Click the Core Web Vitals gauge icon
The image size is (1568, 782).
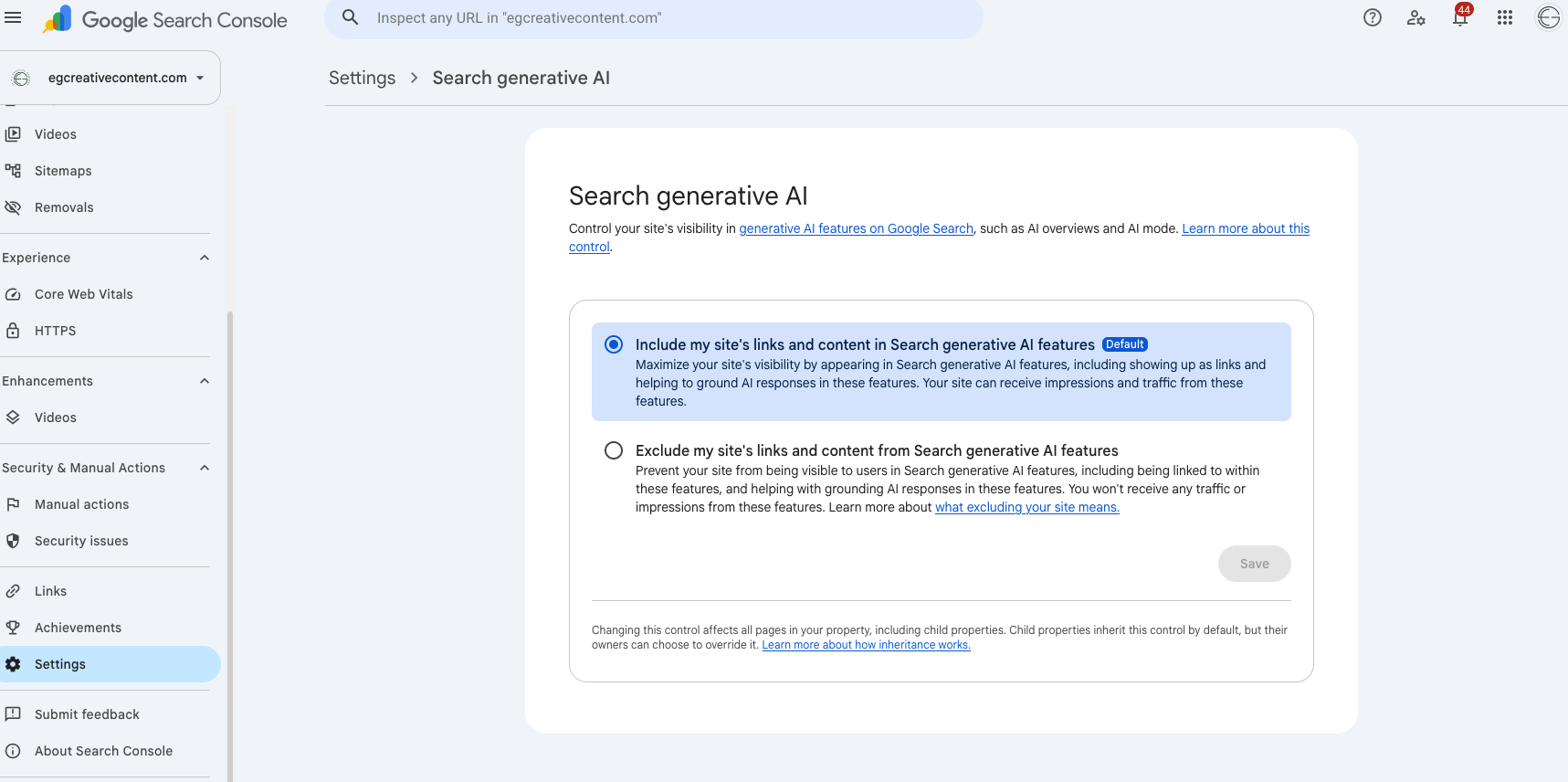[13, 294]
